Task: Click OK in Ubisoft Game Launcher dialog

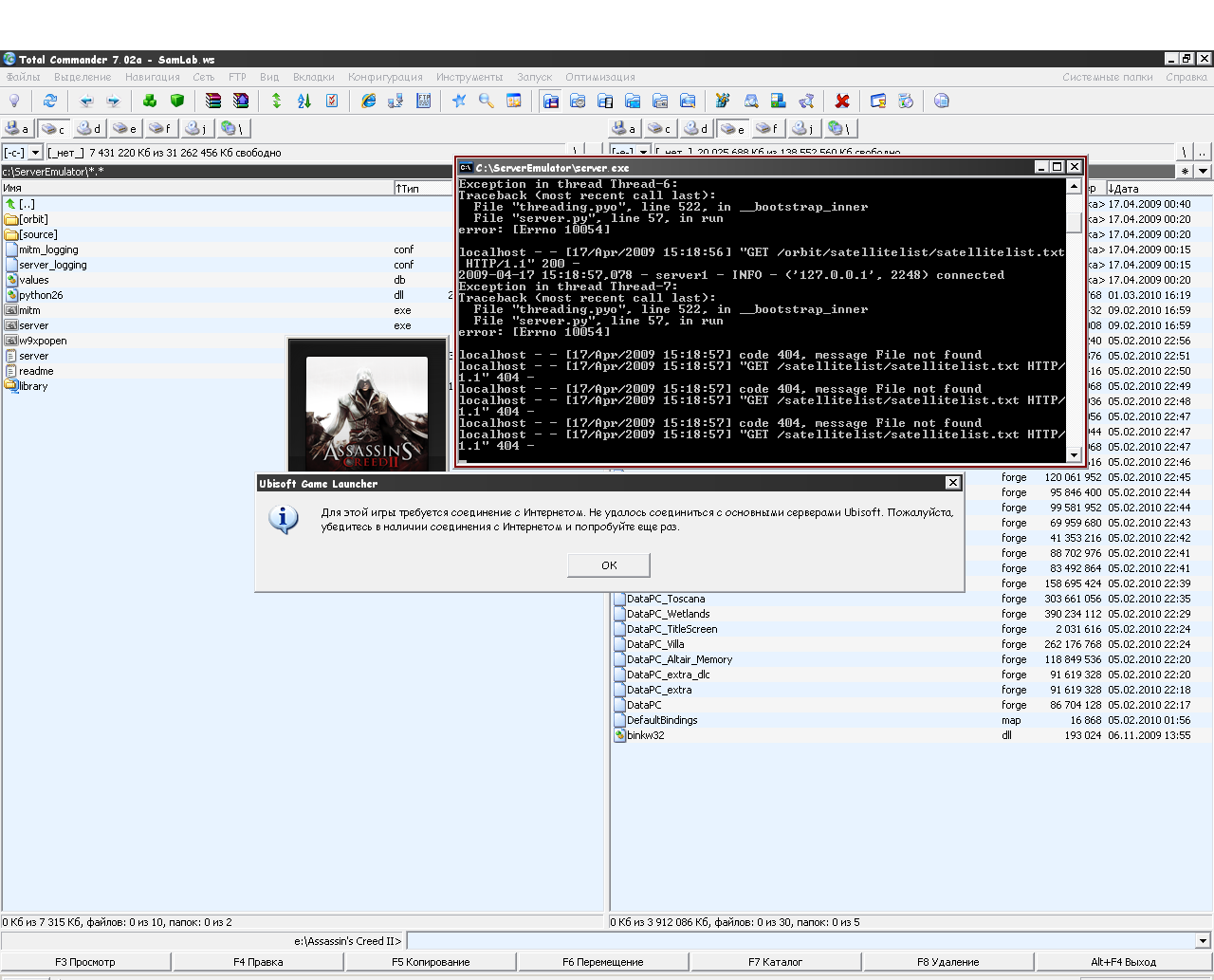Action: coord(609,564)
